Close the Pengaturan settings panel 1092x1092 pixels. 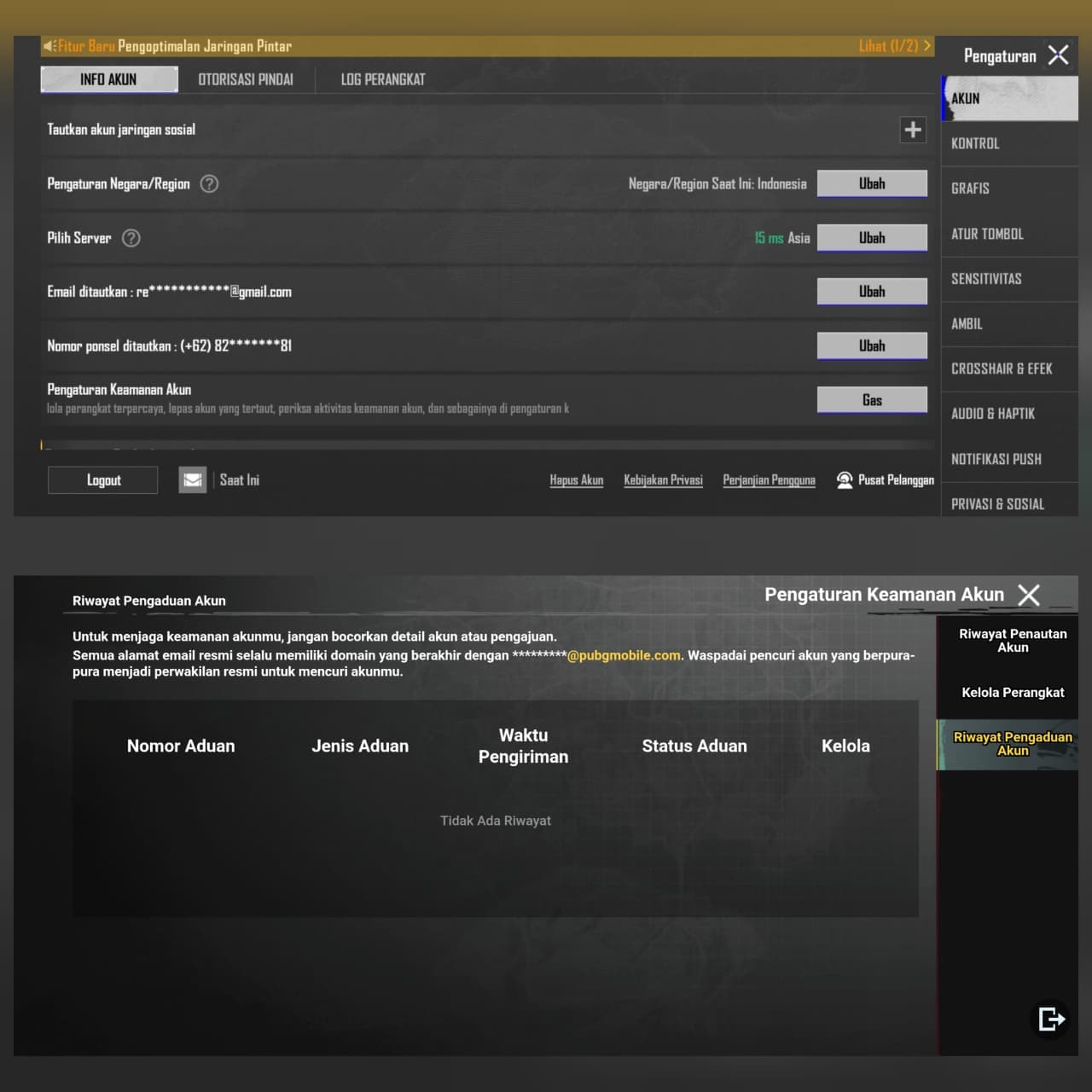1058,55
